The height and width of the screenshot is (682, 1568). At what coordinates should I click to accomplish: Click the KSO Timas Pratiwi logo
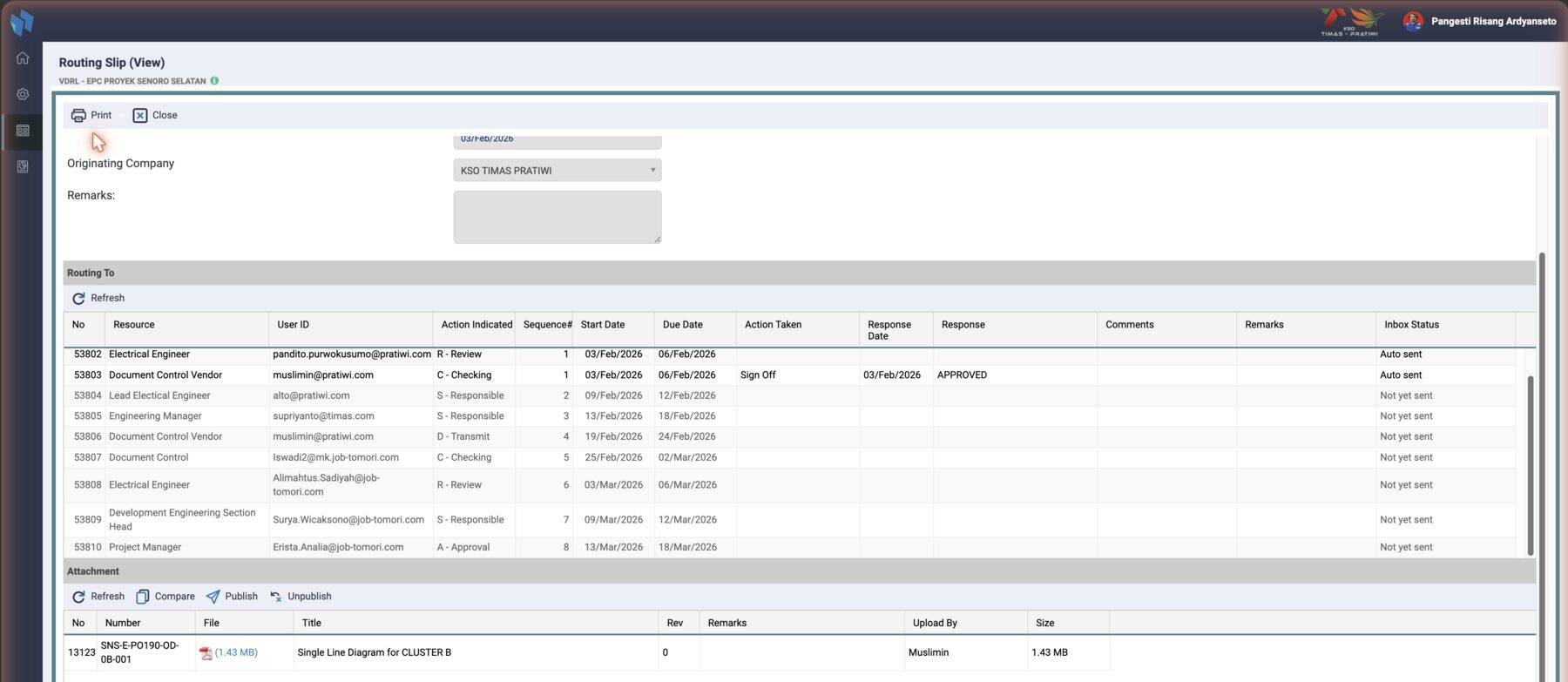(x=1351, y=21)
